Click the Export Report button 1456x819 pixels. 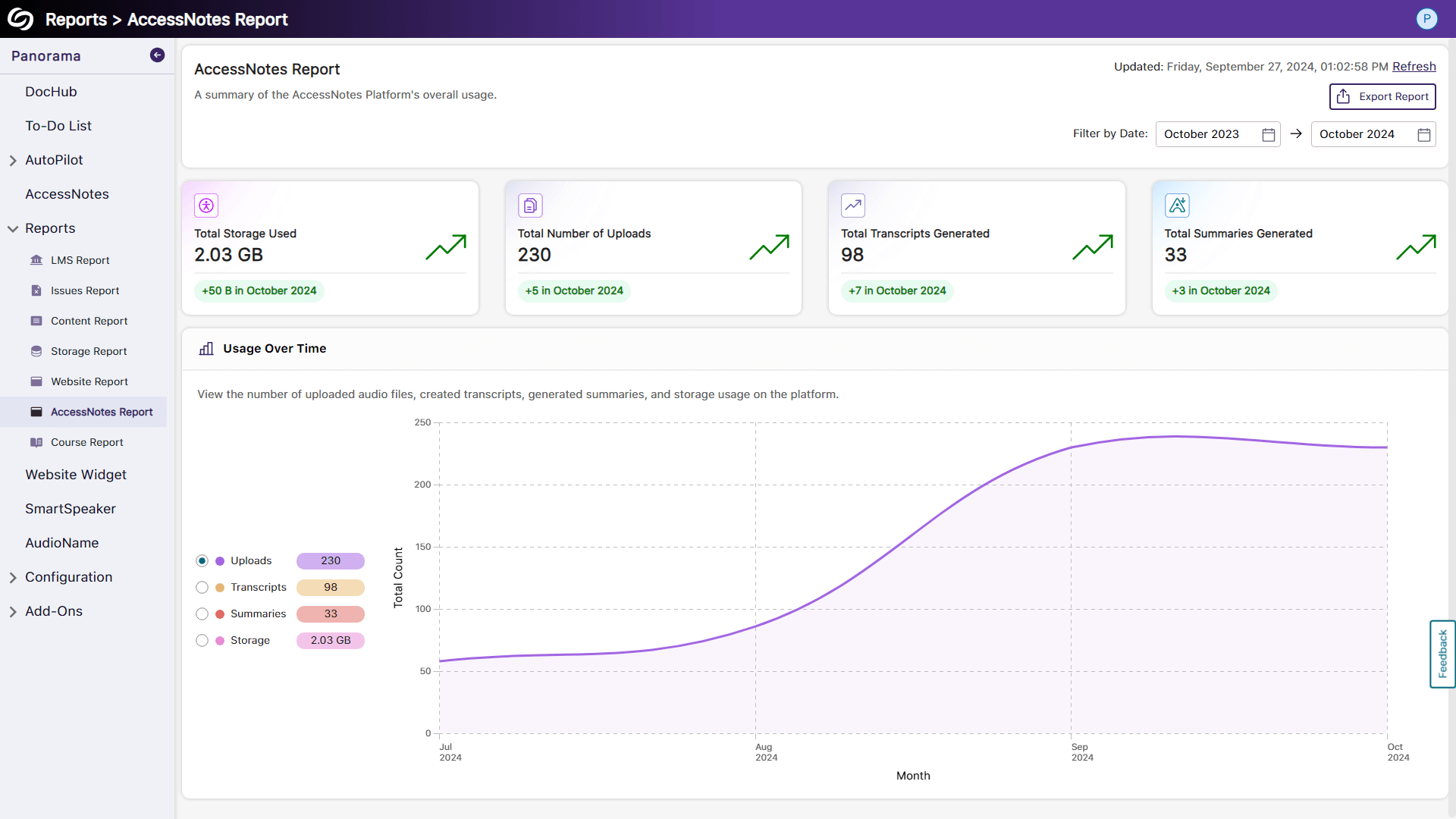click(x=1385, y=96)
